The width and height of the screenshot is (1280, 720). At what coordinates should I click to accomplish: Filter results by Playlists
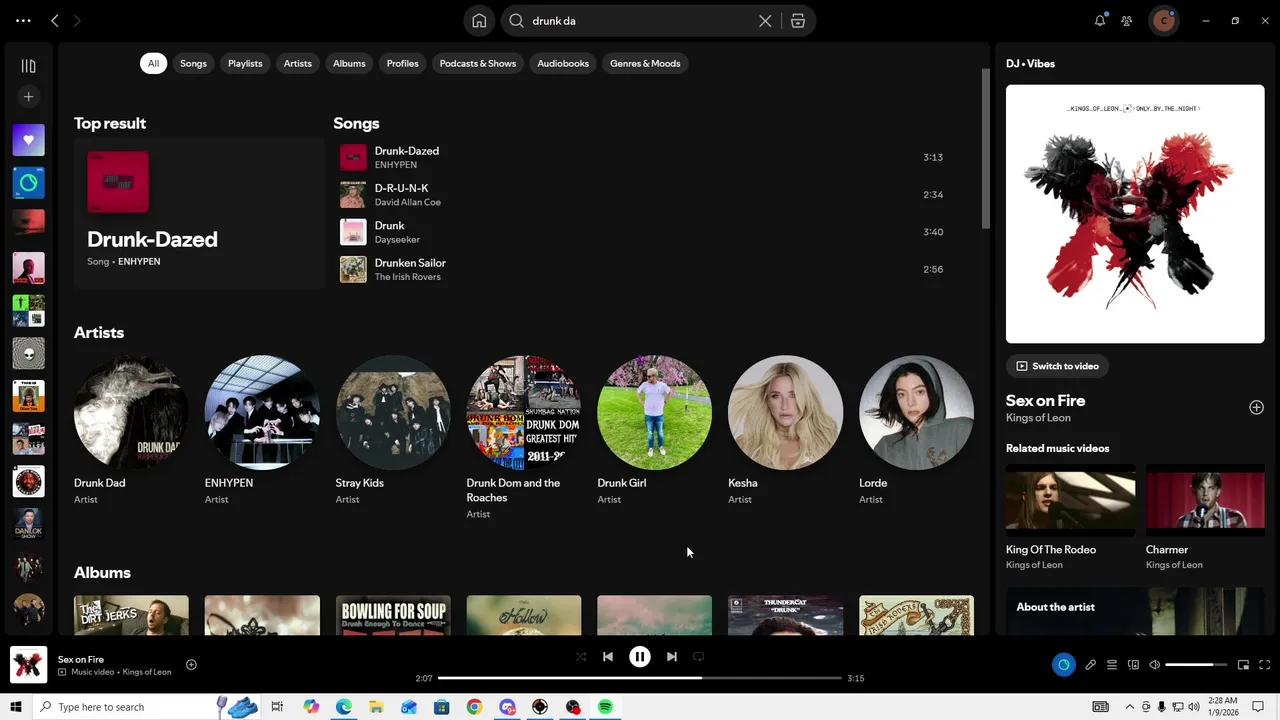tap(245, 63)
